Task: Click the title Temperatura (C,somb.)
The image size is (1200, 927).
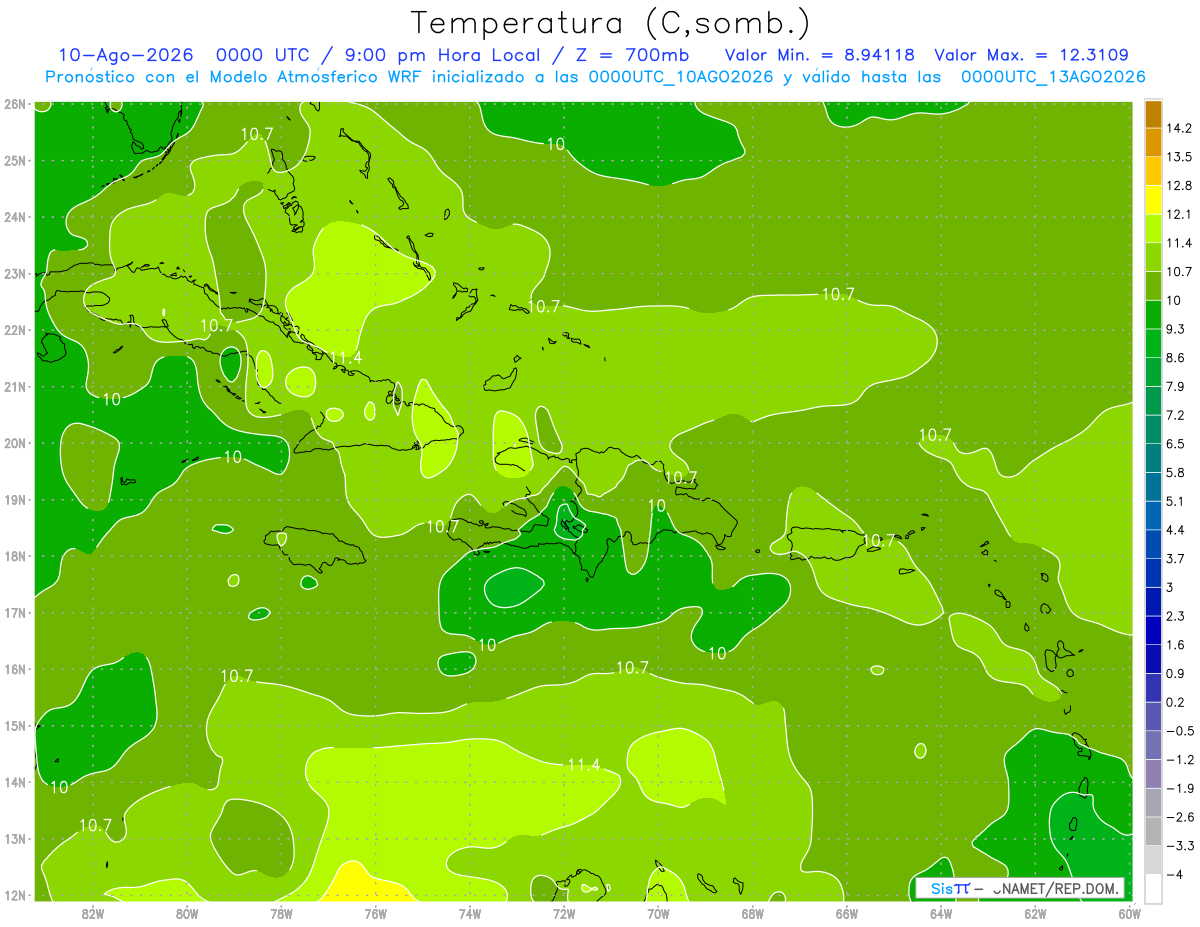Action: pos(611,23)
